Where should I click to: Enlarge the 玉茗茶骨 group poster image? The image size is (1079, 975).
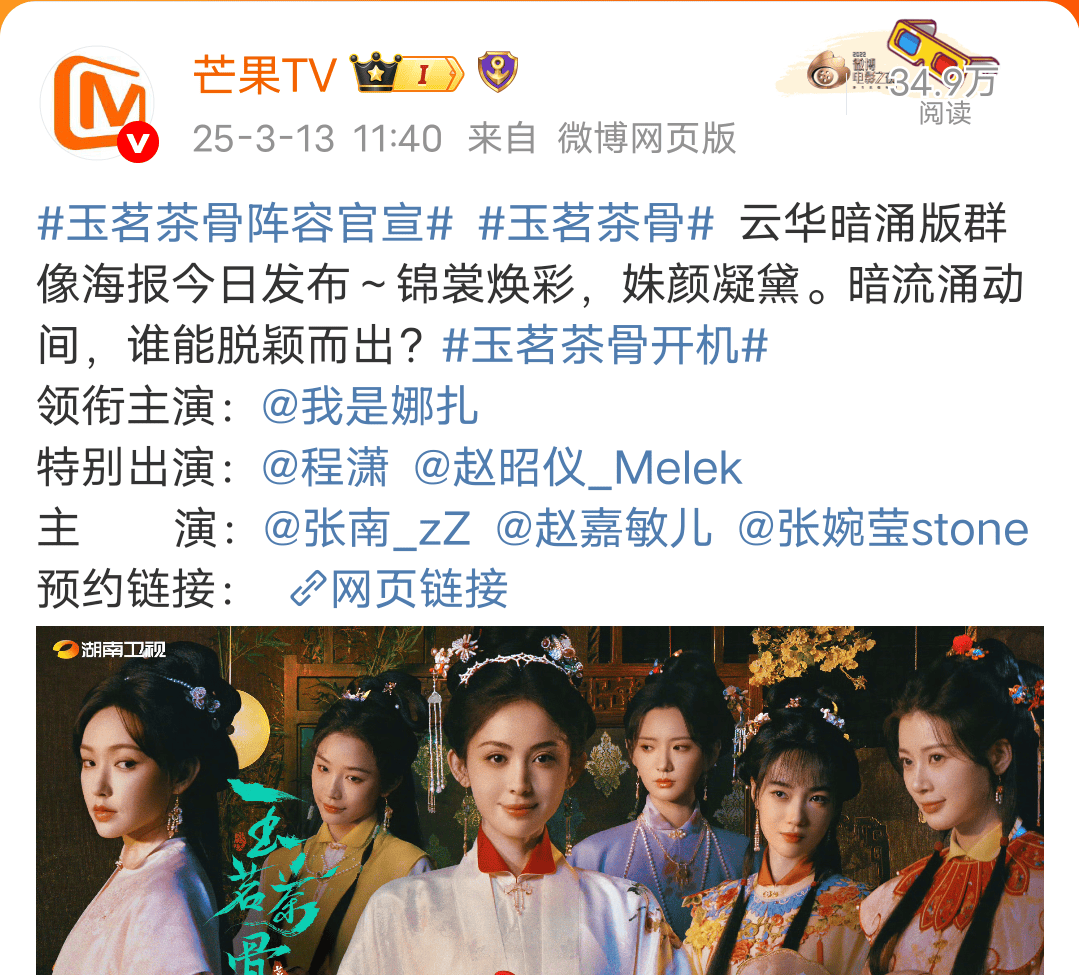[x=540, y=800]
